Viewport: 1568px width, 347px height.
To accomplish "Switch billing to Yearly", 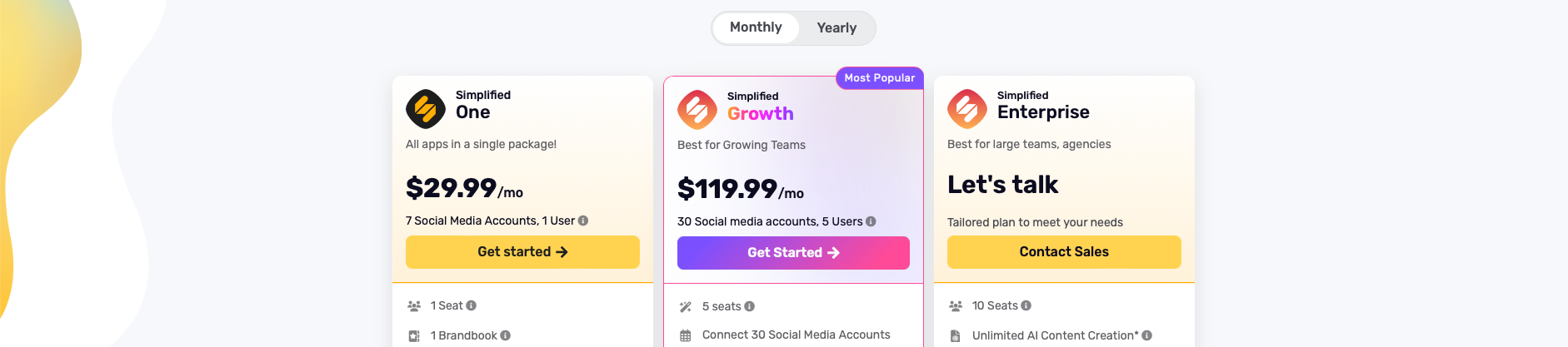I will [x=836, y=28].
